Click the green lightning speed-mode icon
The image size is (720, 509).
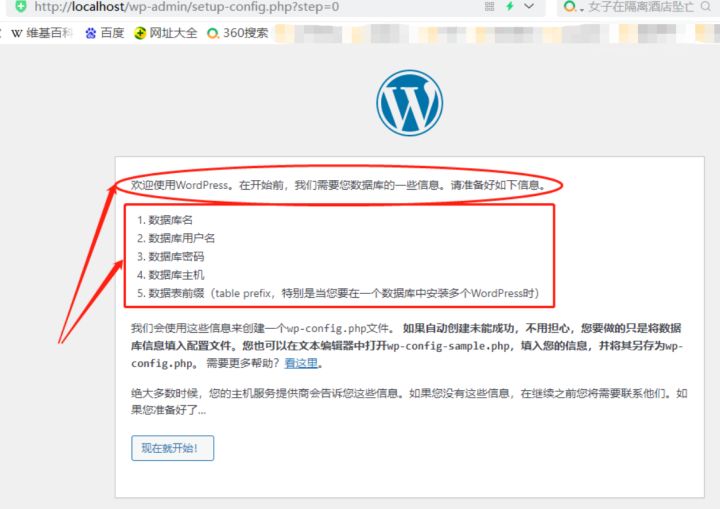tap(510, 6)
